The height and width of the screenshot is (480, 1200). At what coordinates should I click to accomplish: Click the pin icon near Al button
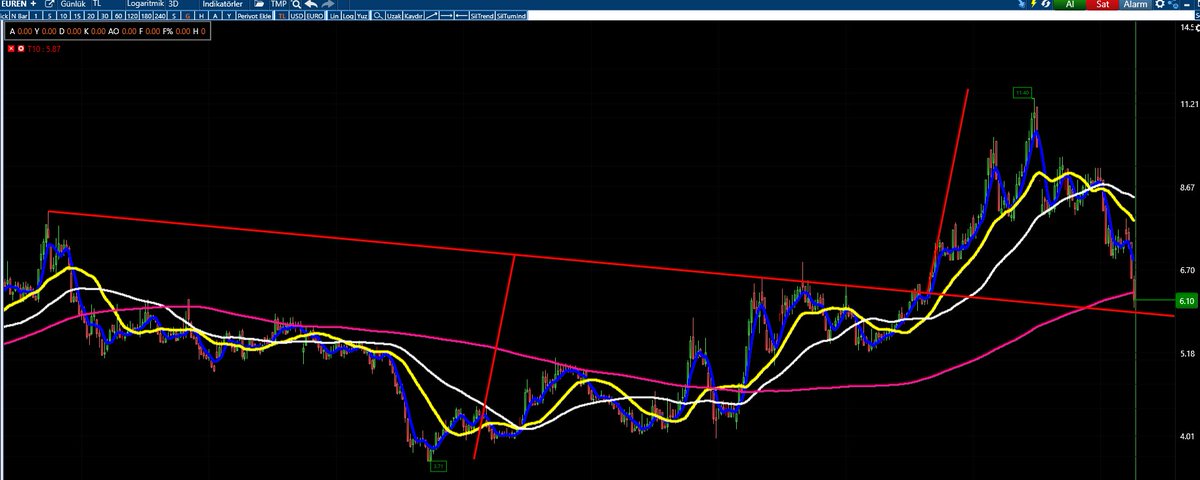(1021, 4)
